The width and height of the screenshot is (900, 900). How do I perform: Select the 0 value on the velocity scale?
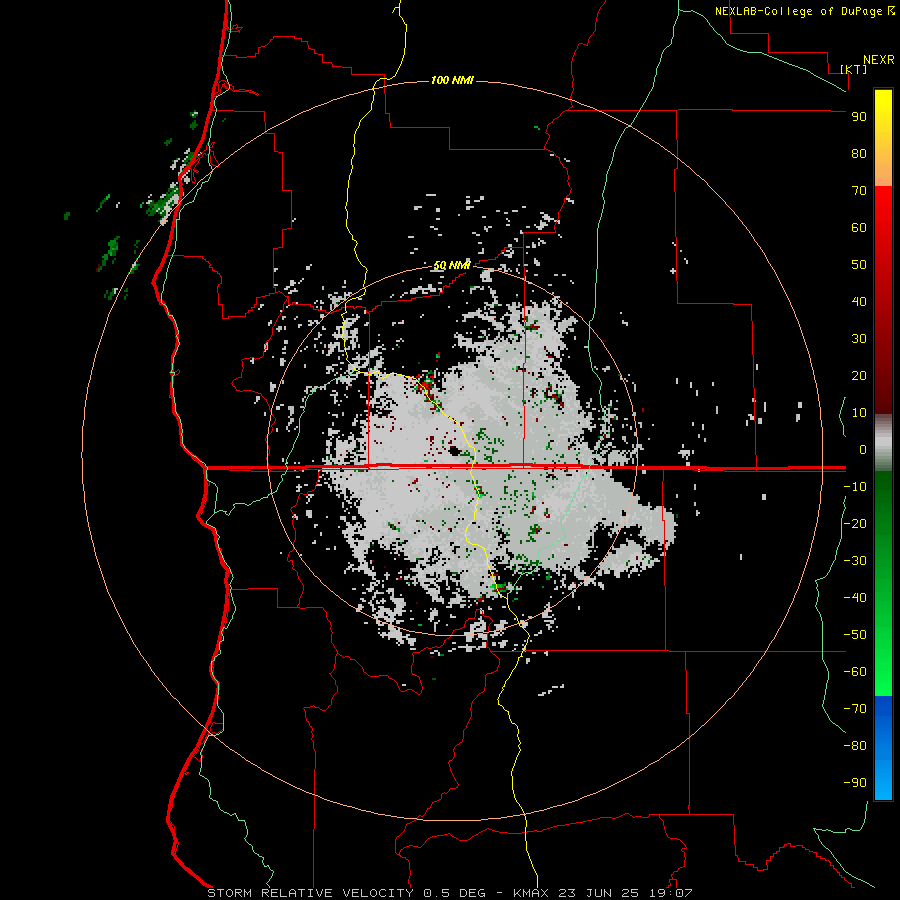coord(863,449)
